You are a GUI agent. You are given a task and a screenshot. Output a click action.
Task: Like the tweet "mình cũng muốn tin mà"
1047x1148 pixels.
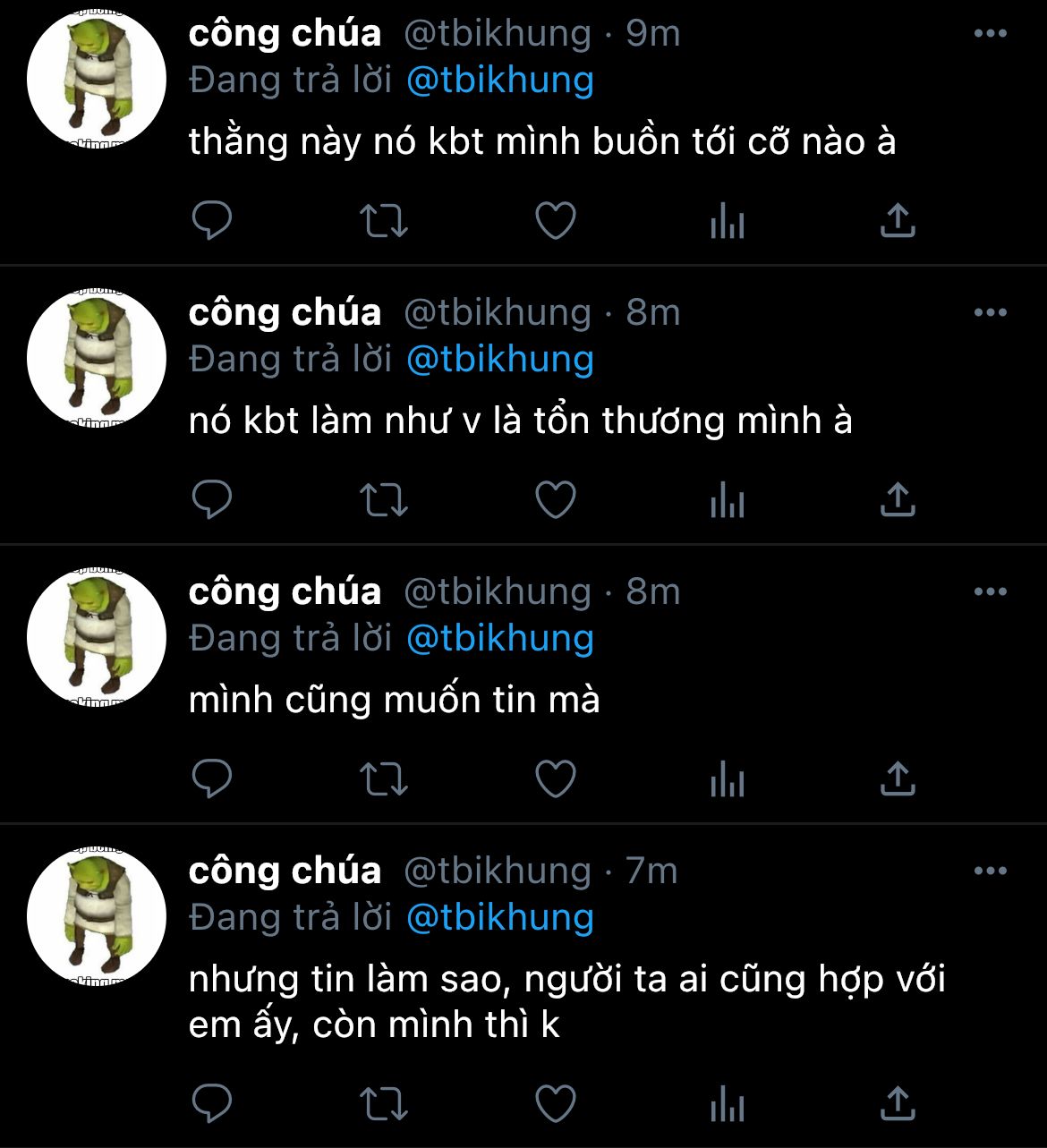pyautogui.click(x=556, y=778)
